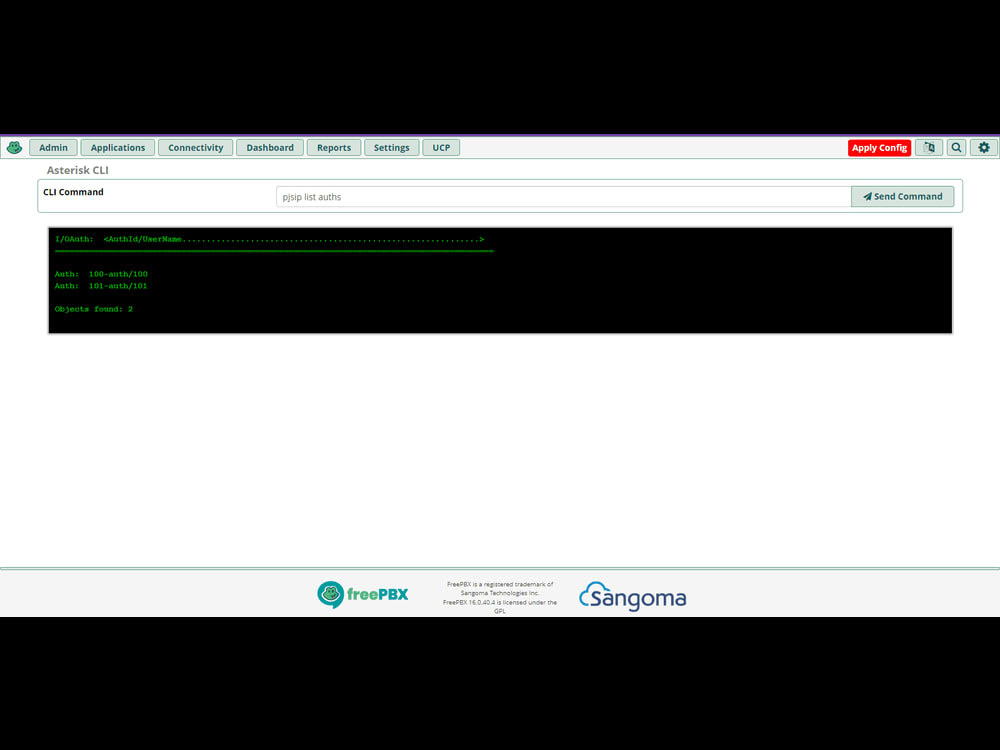Open the Applications menu

[x=117, y=147]
